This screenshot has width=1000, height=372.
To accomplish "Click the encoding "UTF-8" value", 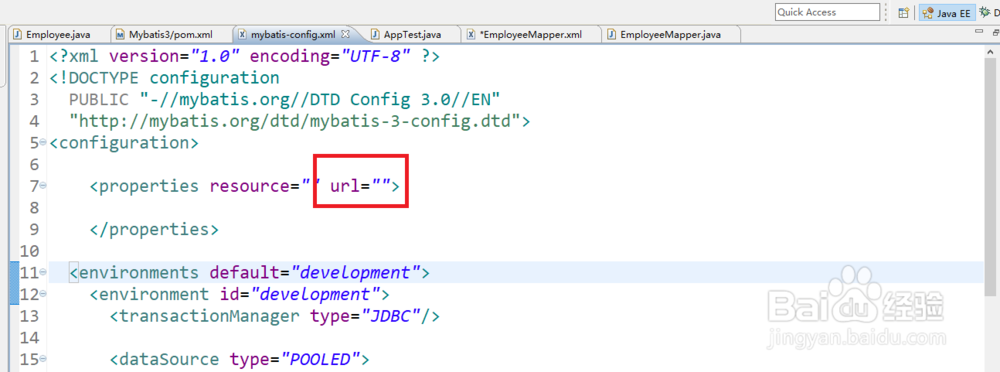I will [x=377, y=56].
